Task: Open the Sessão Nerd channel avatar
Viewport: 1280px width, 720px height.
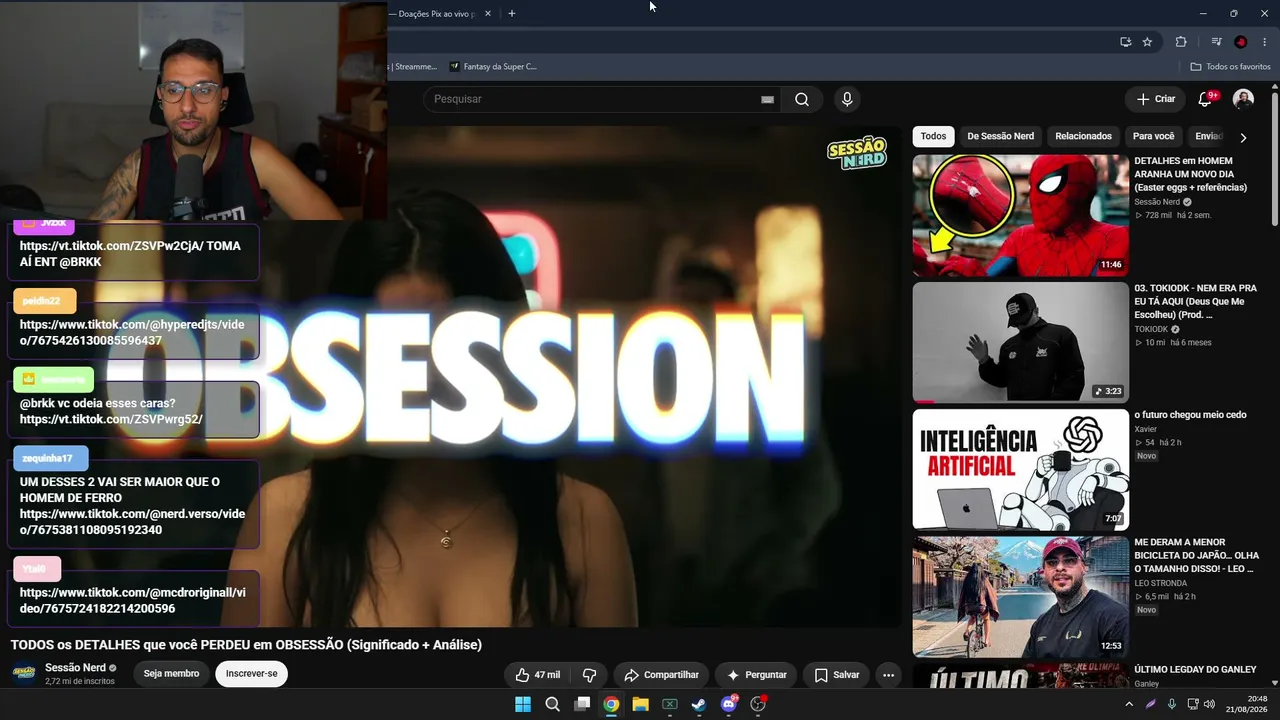Action: [24, 673]
